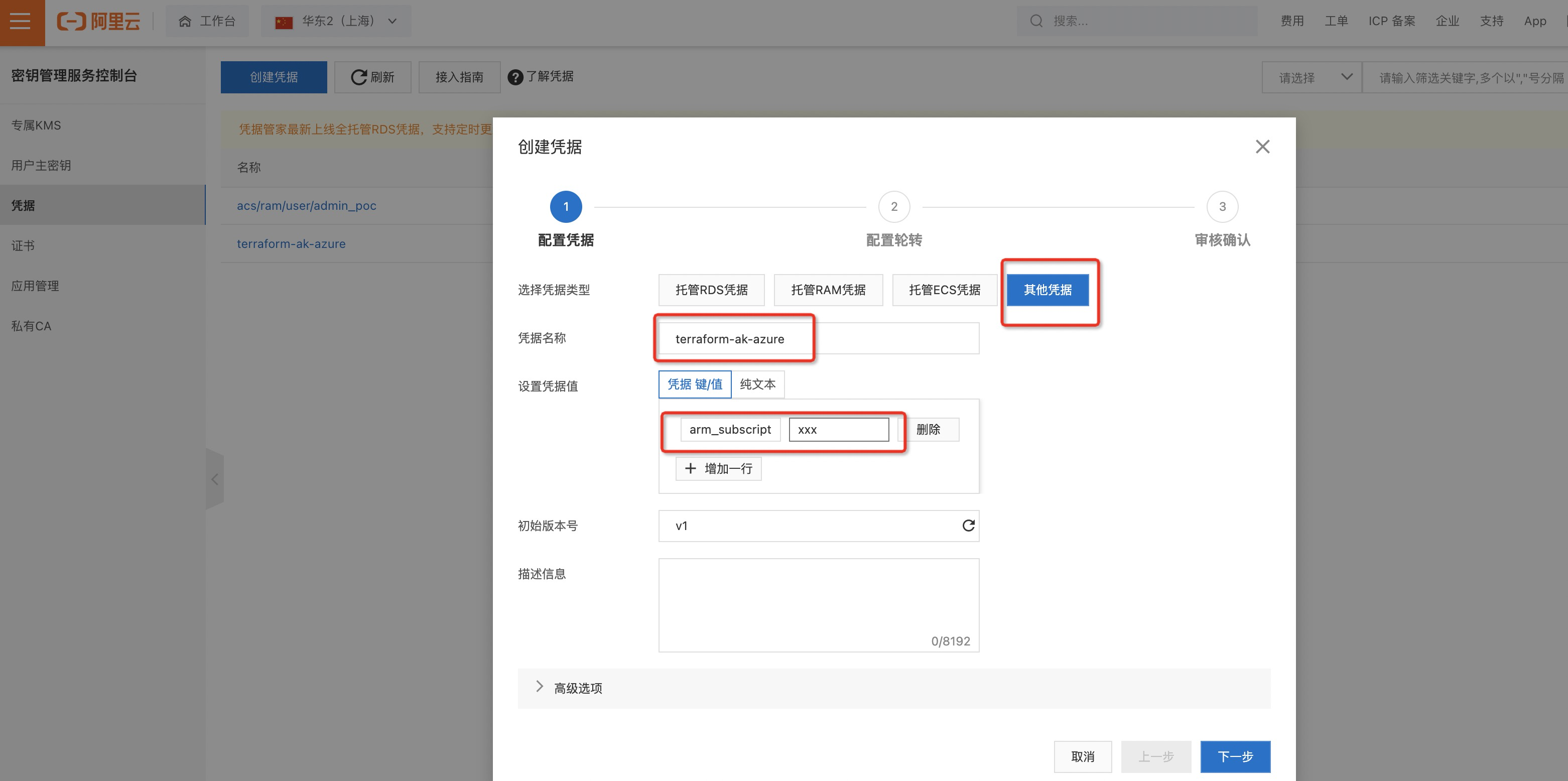Screen dimensions: 1568x781
Task: Open the hamburger navigation menu
Action: [x=21, y=22]
